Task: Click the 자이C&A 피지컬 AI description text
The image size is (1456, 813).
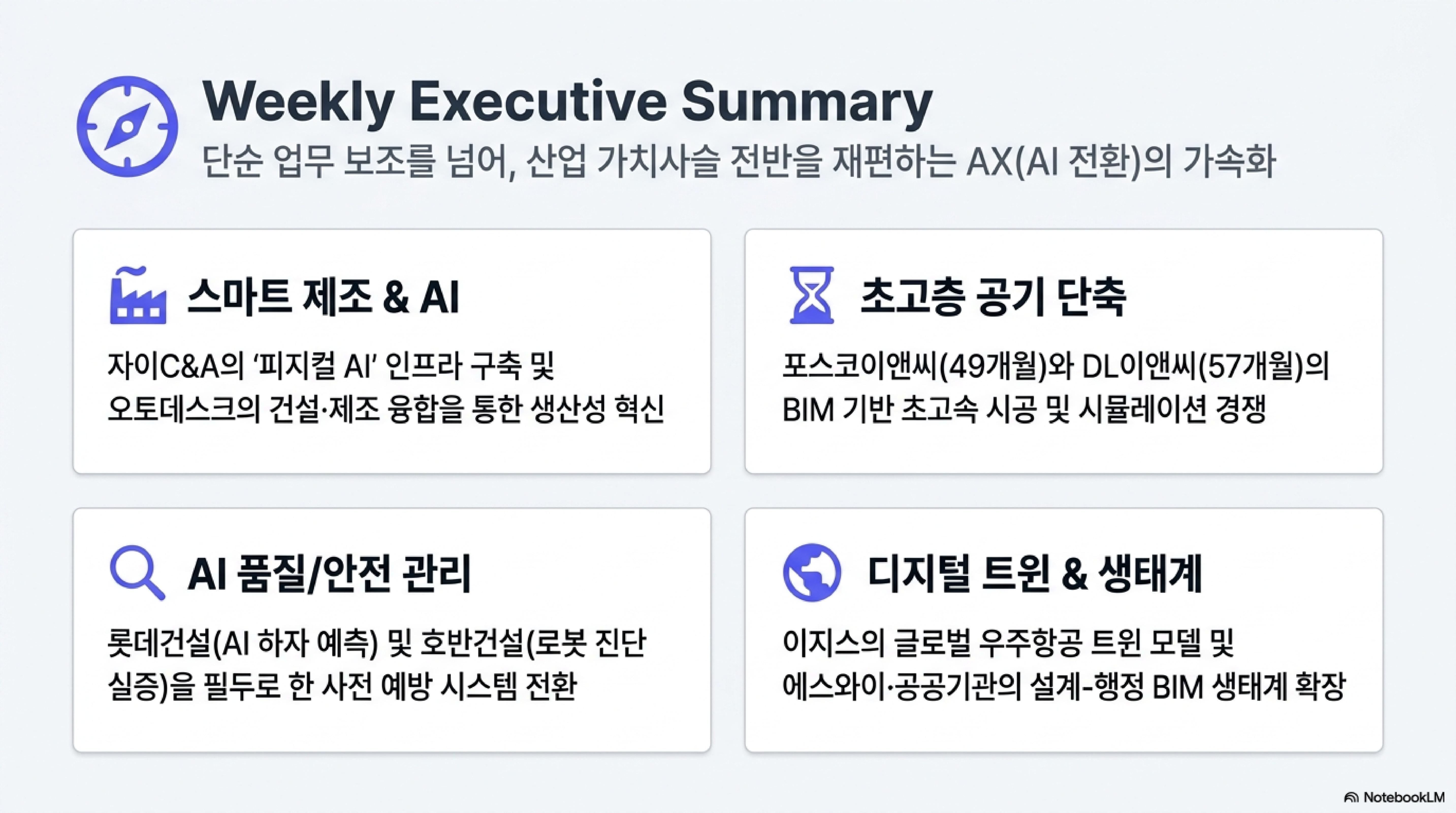Action: 331,367
